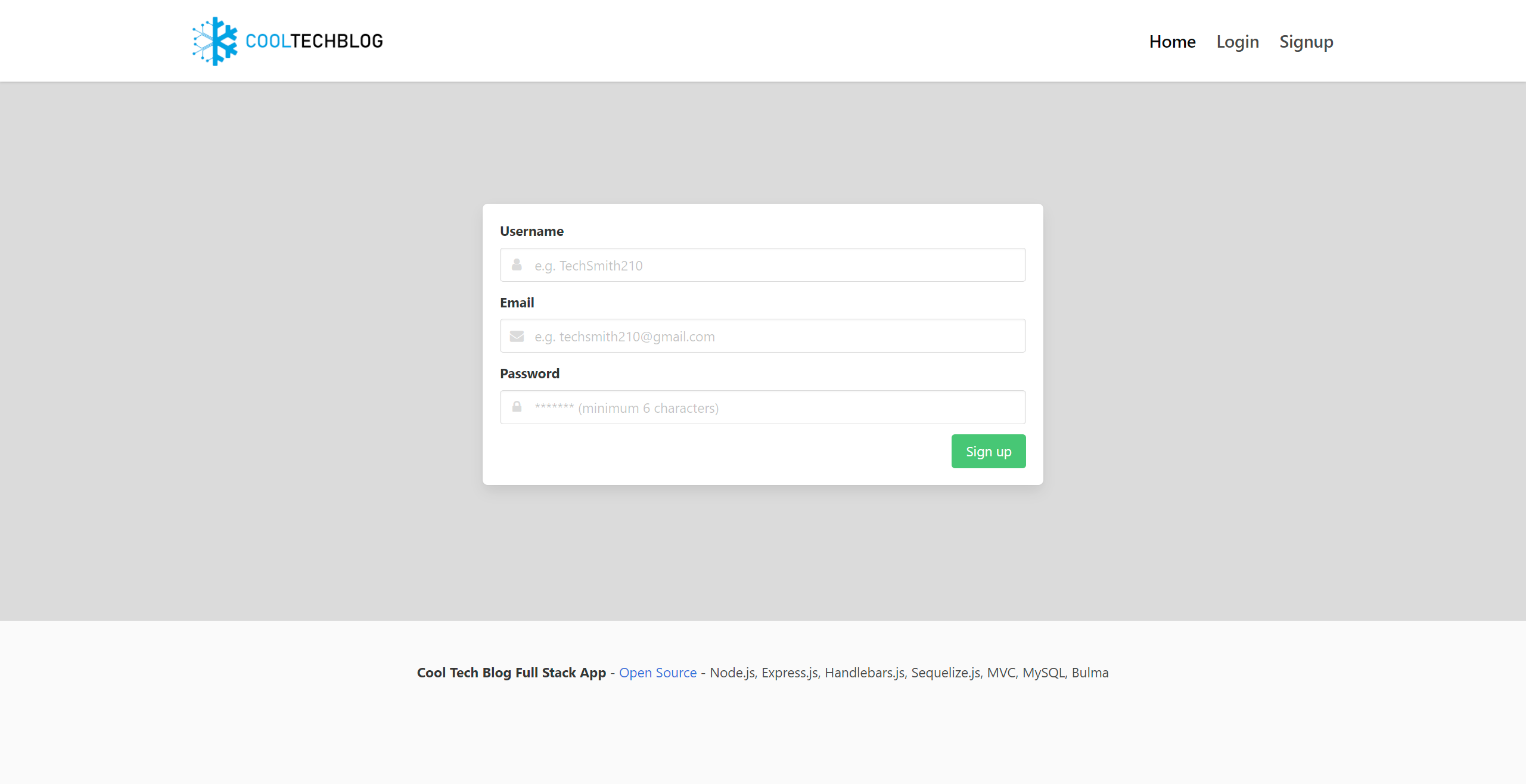Click the Cool Tech Blog Full Stack App text

[x=511, y=673]
